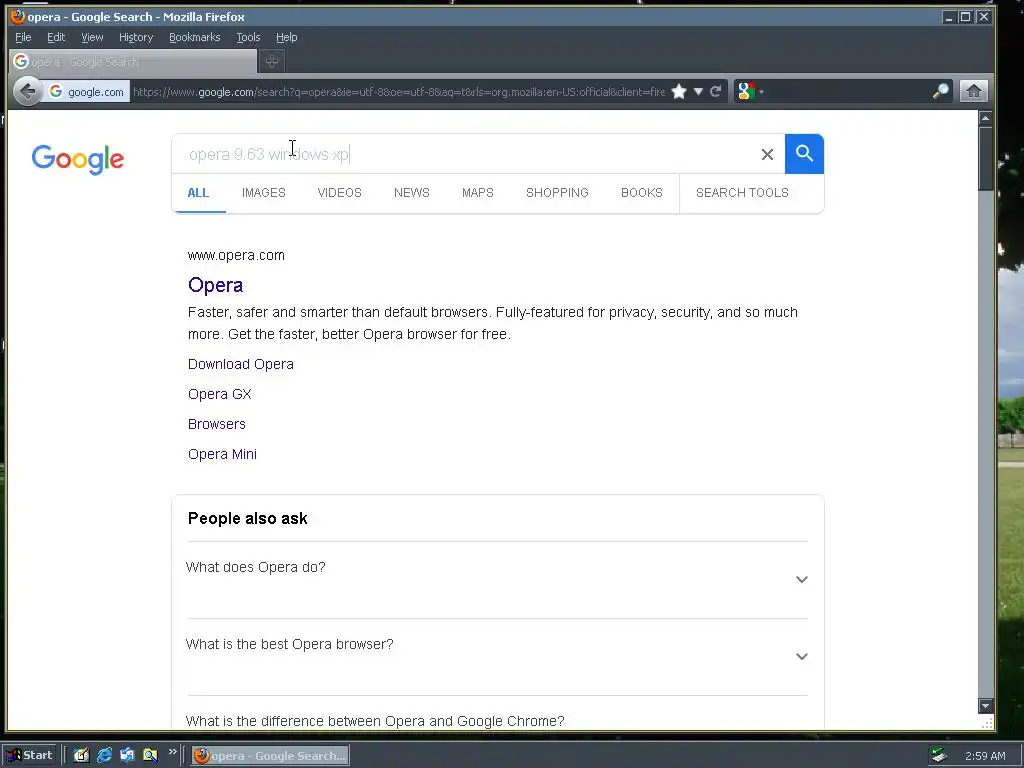The height and width of the screenshot is (768, 1024).
Task: Switch to the MAPS results tab
Action: click(x=478, y=193)
